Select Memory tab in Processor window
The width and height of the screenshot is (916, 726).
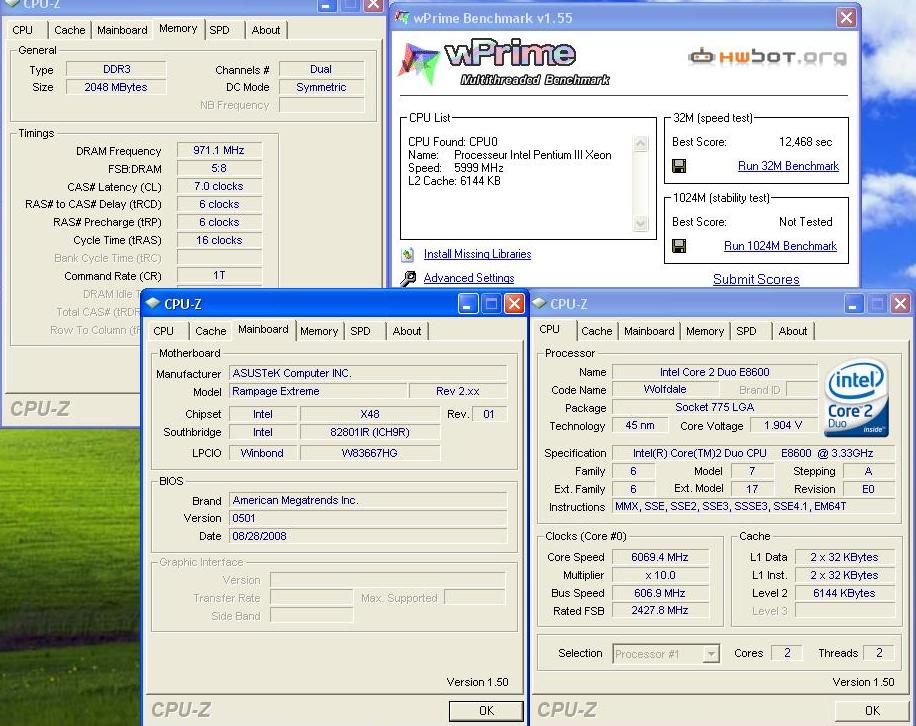click(705, 331)
